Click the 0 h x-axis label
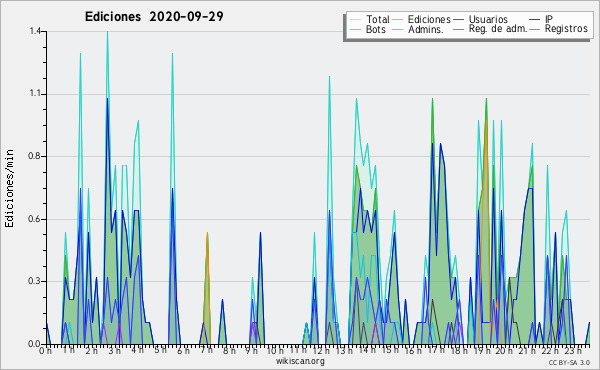This screenshot has width=600, height=370. [x=46, y=351]
